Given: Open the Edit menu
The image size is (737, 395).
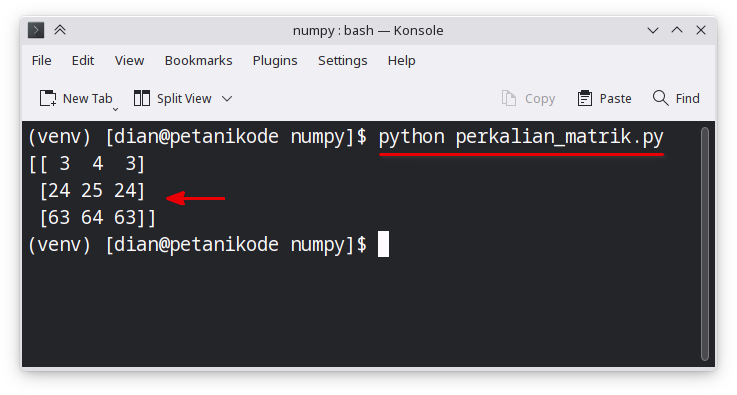Looking at the screenshot, I should tap(83, 61).
